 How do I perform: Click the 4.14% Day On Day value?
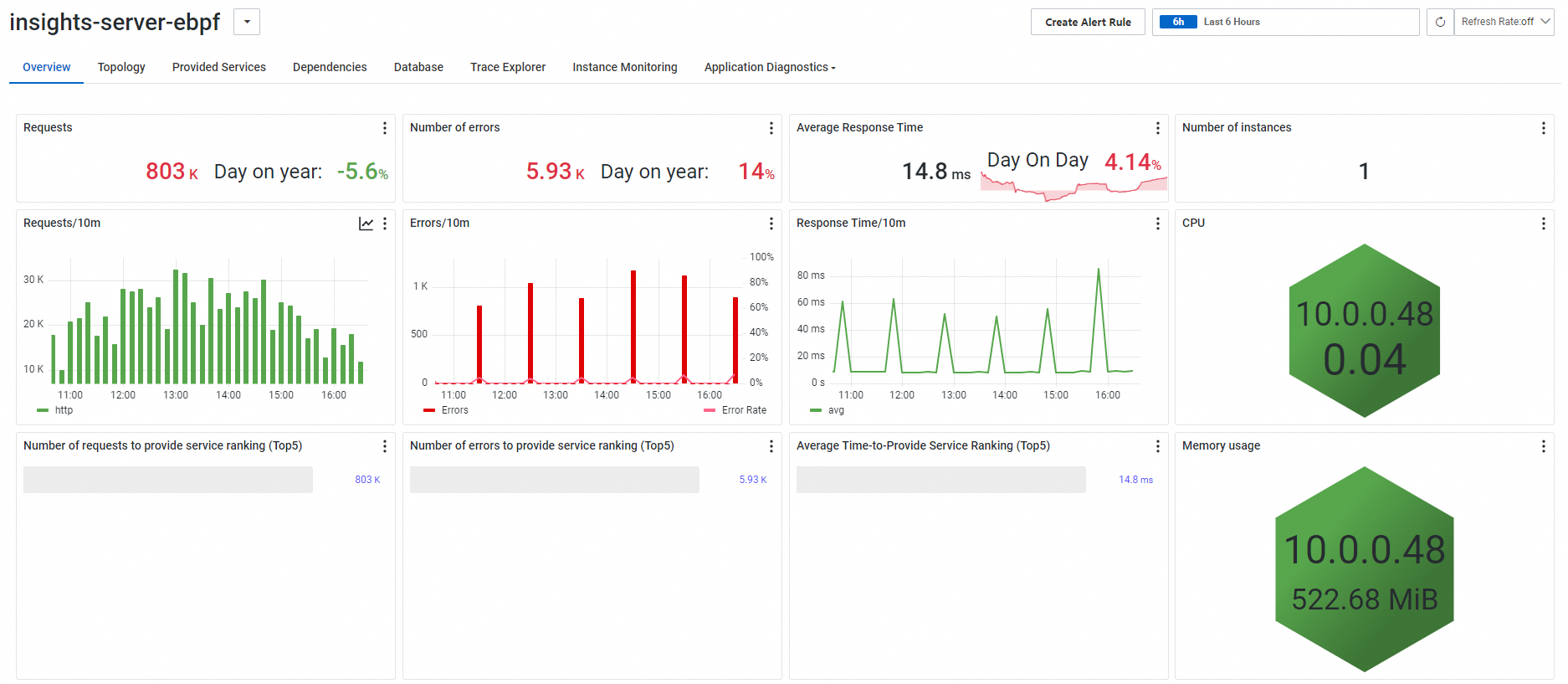(1133, 162)
